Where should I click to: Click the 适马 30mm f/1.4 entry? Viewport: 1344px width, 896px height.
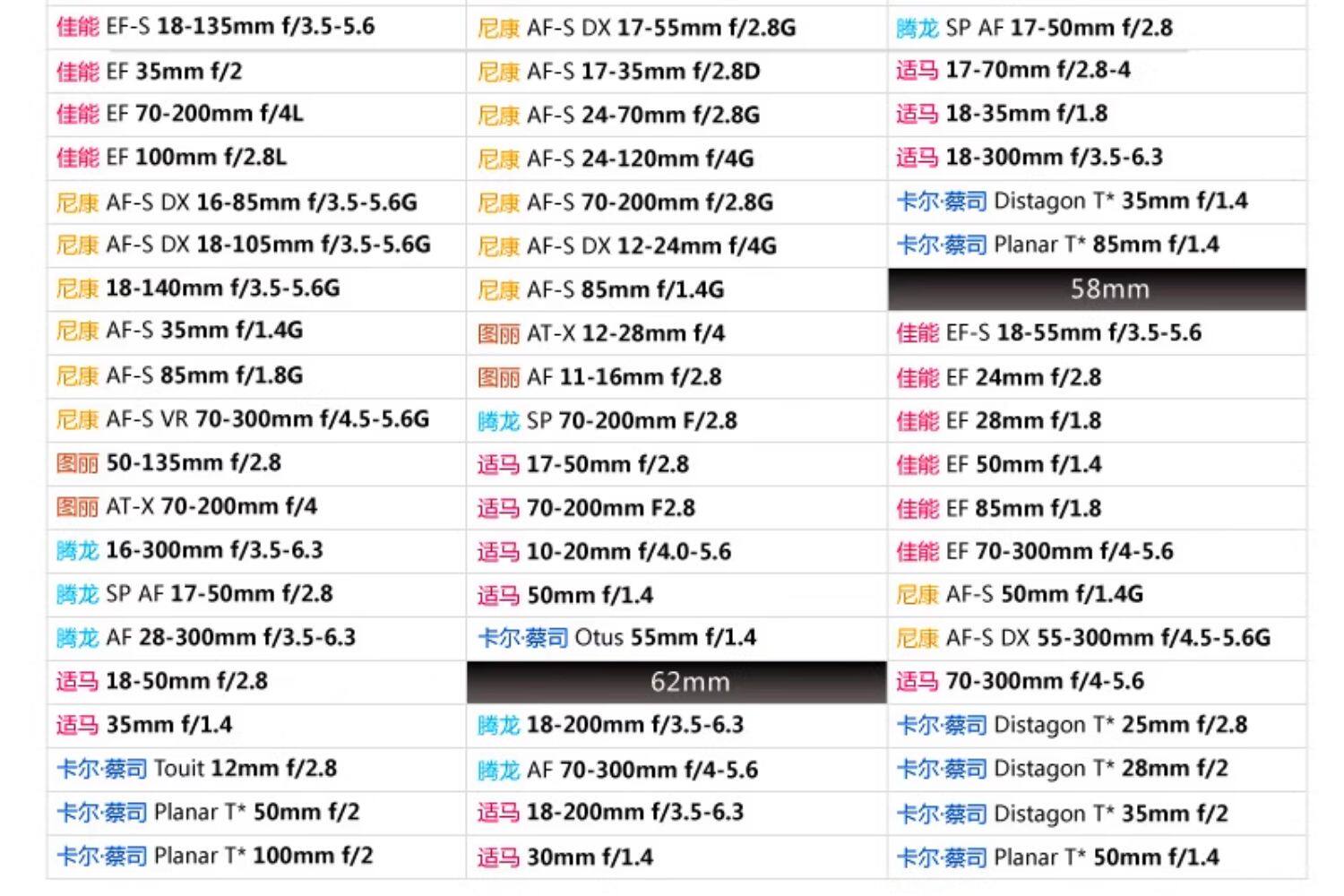676,857
